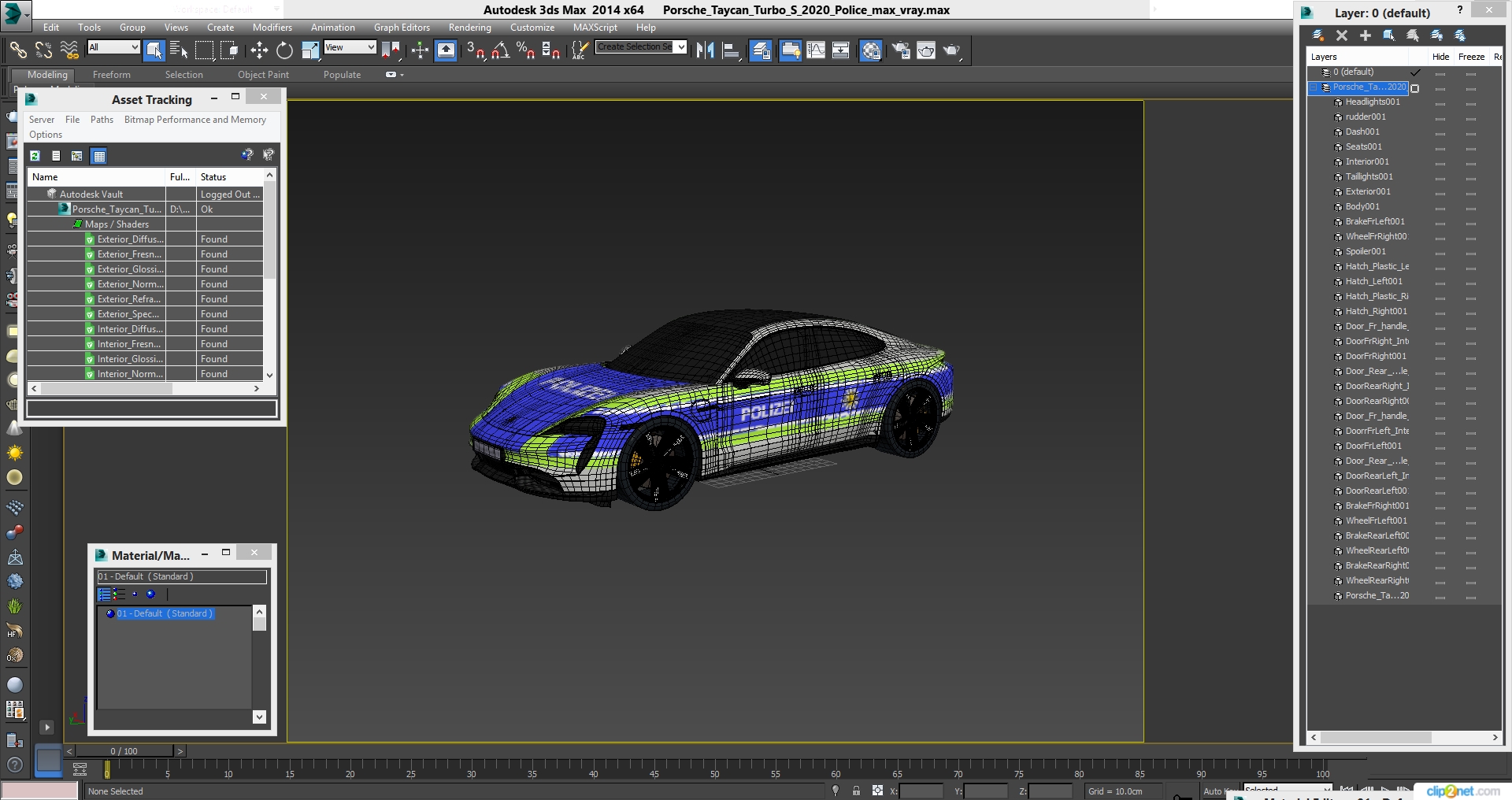Toggle Freeze for 0 (default) layer

[1470, 72]
